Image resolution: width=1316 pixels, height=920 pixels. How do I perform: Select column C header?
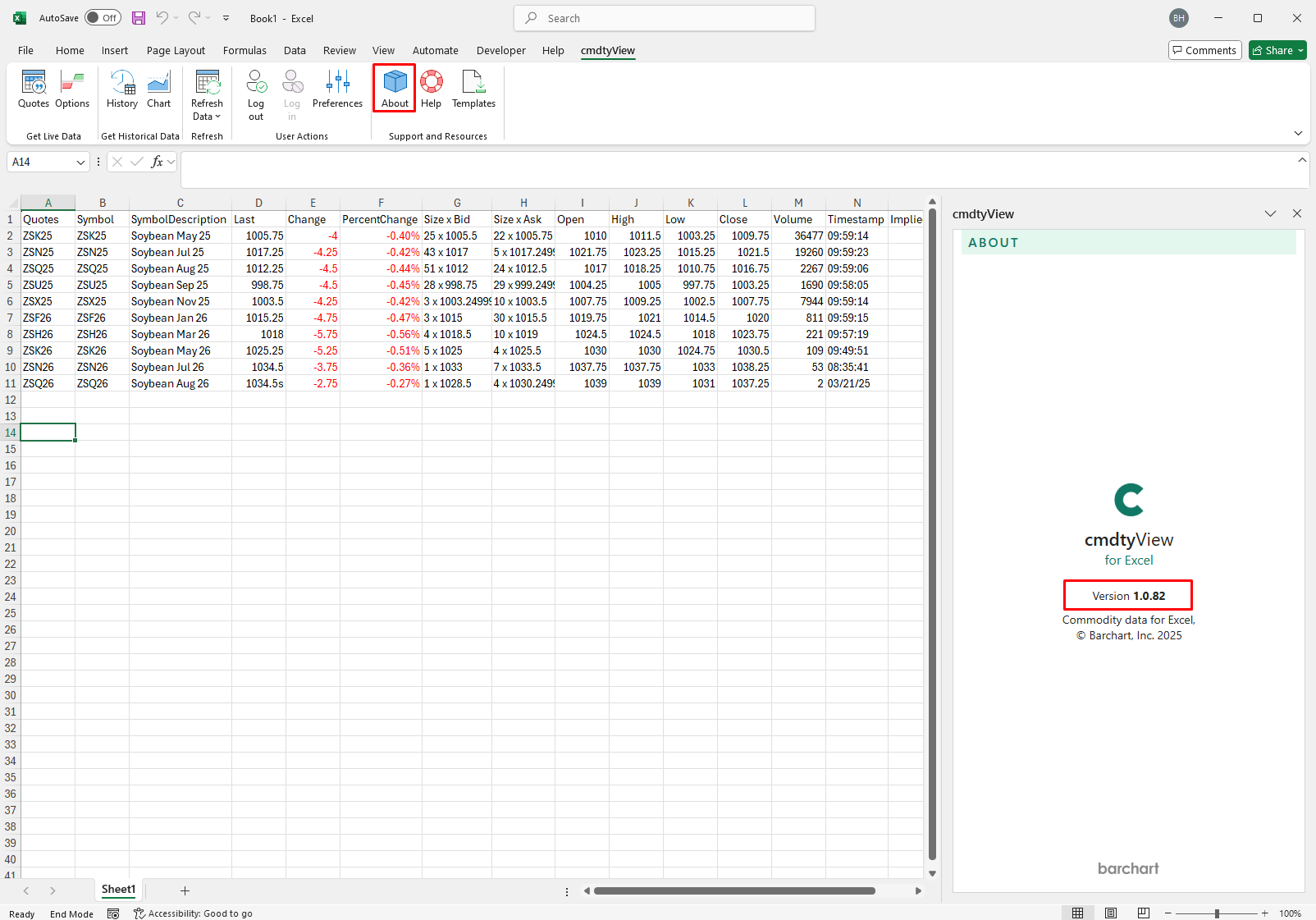click(180, 203)
